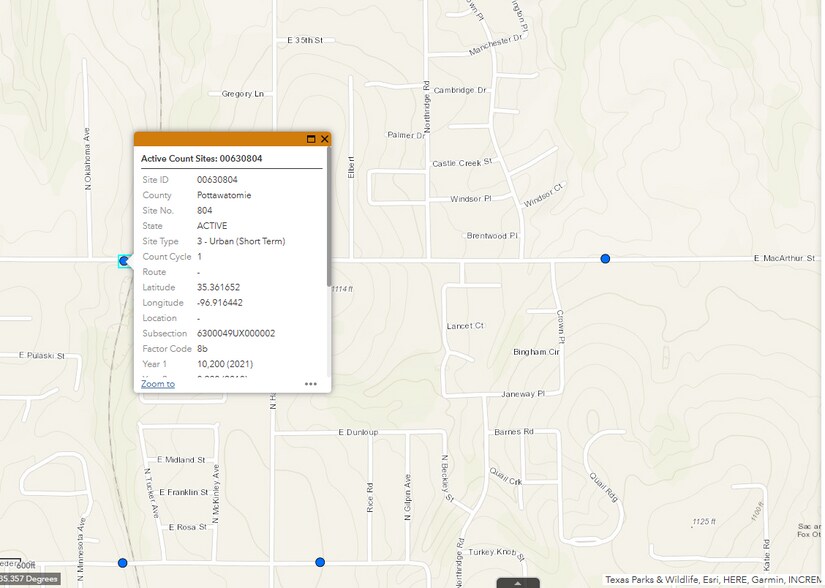Open the popup's three-dot more options menu
The width and height of the screenshot is (825, 588).
(311, 384)
